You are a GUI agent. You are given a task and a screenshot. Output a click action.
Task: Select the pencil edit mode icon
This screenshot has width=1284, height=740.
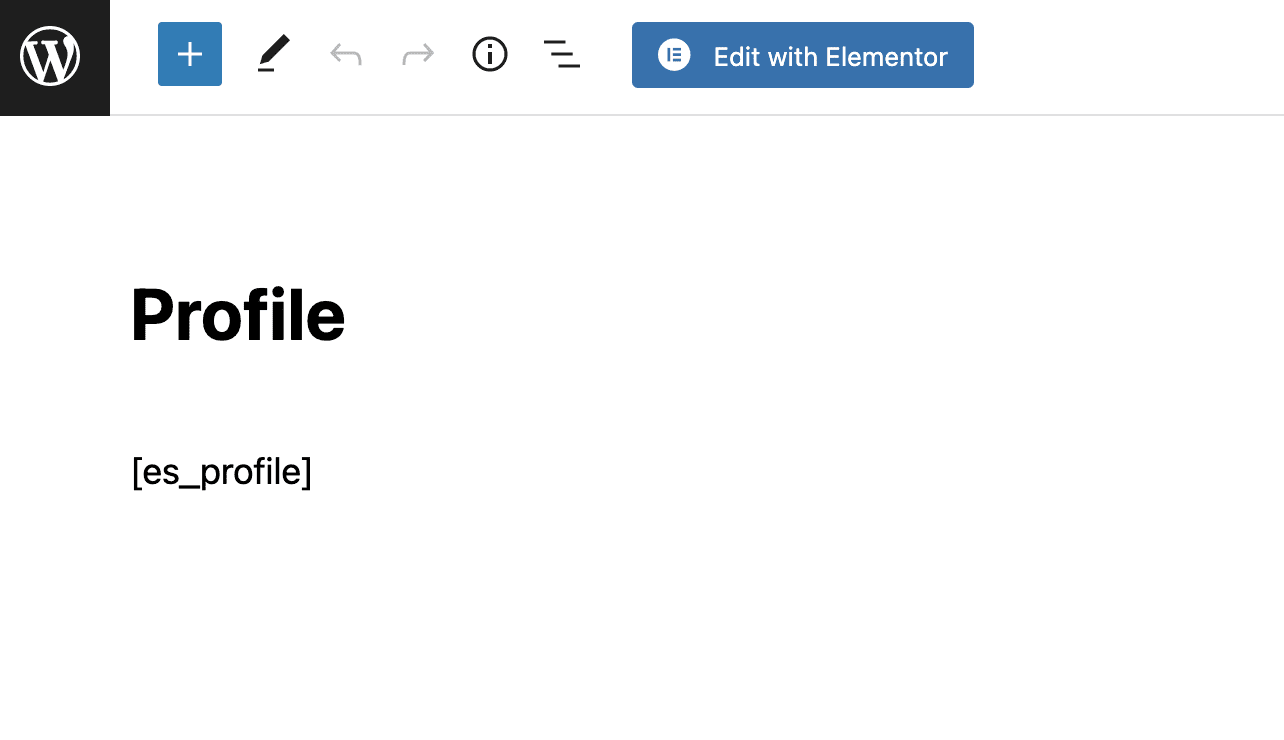coord(273,54)
